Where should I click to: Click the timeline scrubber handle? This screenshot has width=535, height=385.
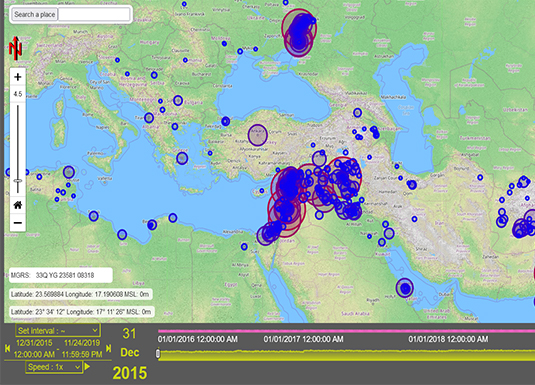pyautogui.click(x=158, y=354)
